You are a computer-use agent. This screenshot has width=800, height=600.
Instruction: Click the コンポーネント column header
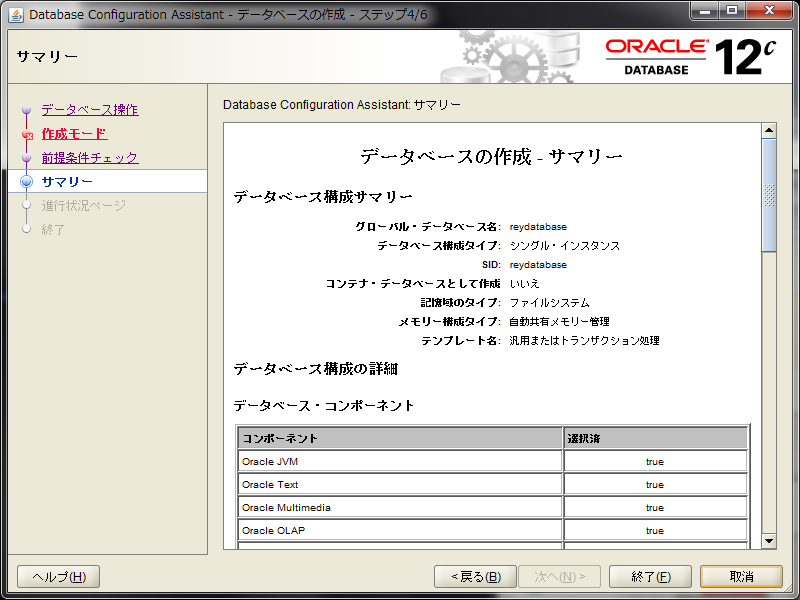[x=400, y=438]
